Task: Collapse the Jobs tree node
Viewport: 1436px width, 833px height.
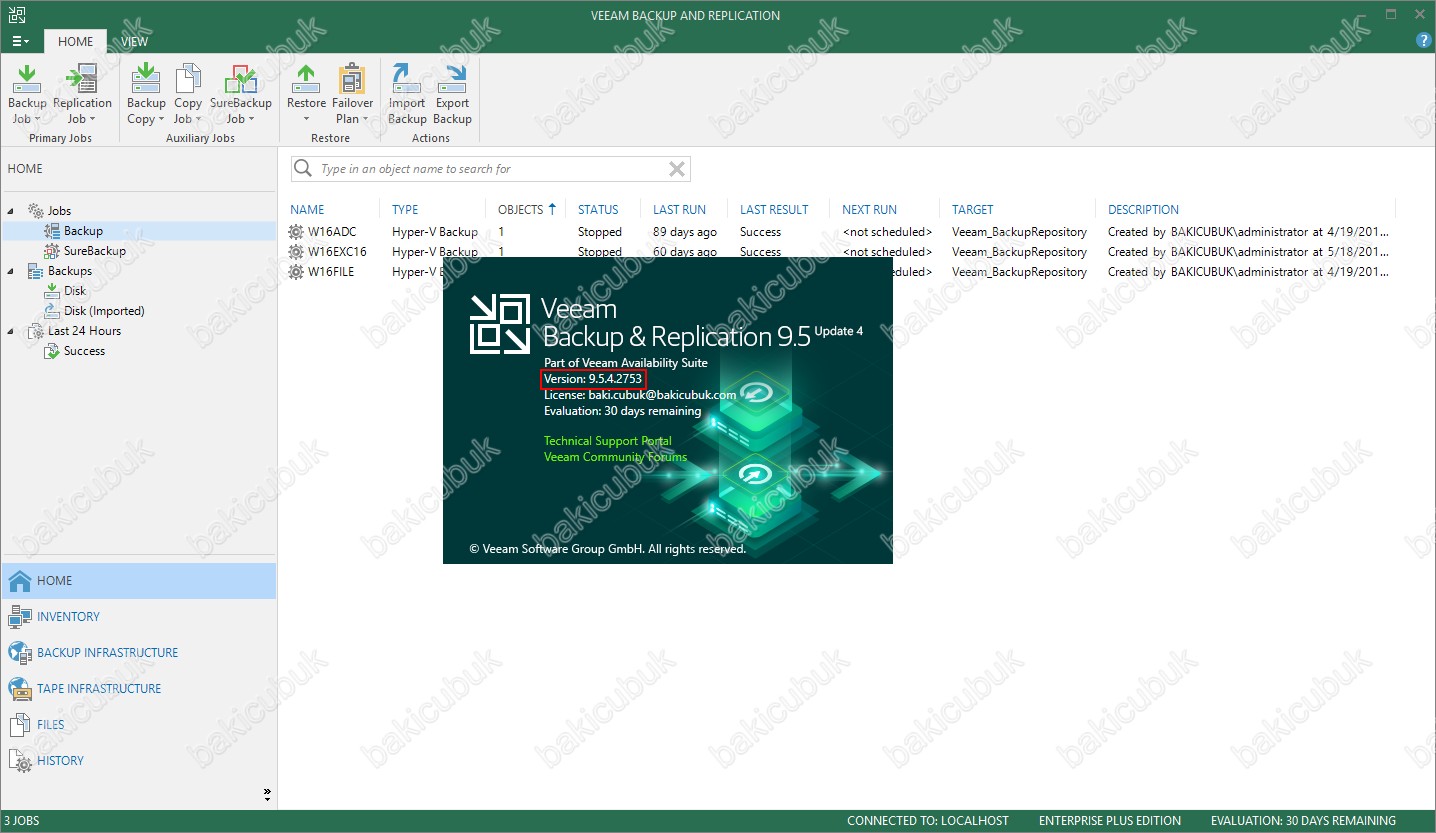Action: (11, 211)
